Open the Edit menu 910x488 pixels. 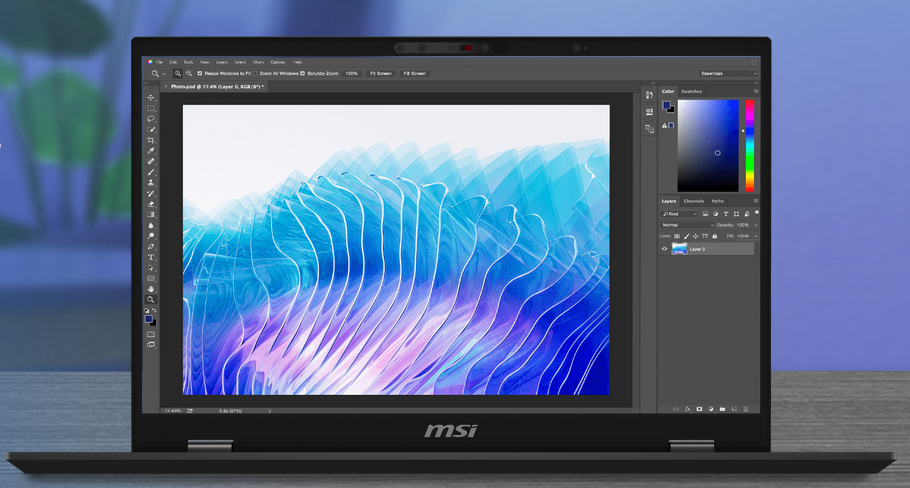coord(173,62)
